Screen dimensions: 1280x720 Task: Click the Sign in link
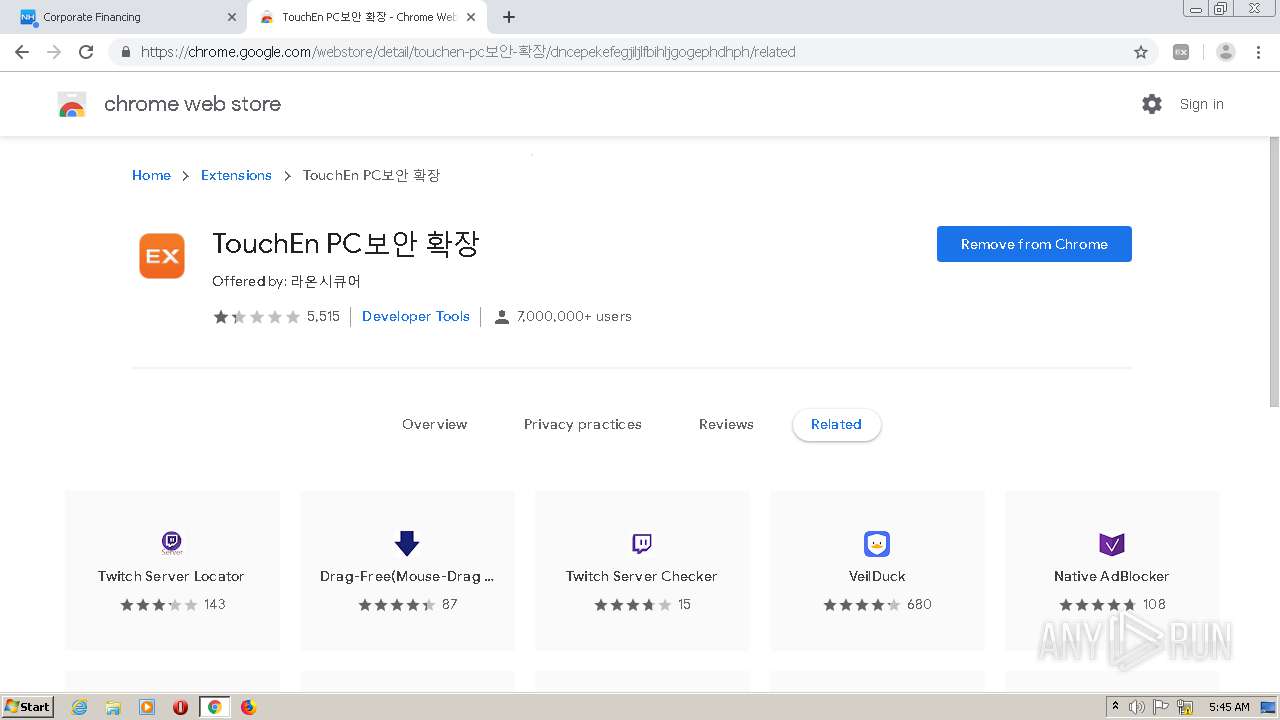tap(1201, 104)
